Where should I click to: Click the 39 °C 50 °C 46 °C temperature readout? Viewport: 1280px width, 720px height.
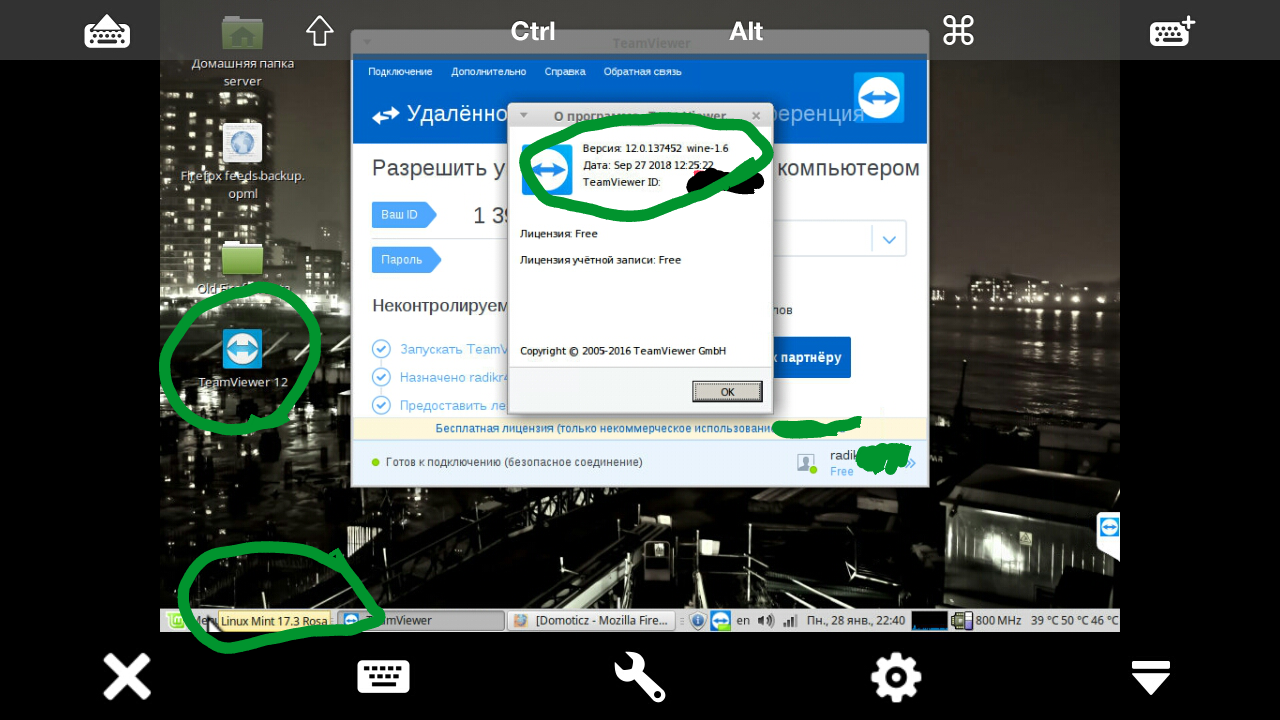coord(1075,621)
